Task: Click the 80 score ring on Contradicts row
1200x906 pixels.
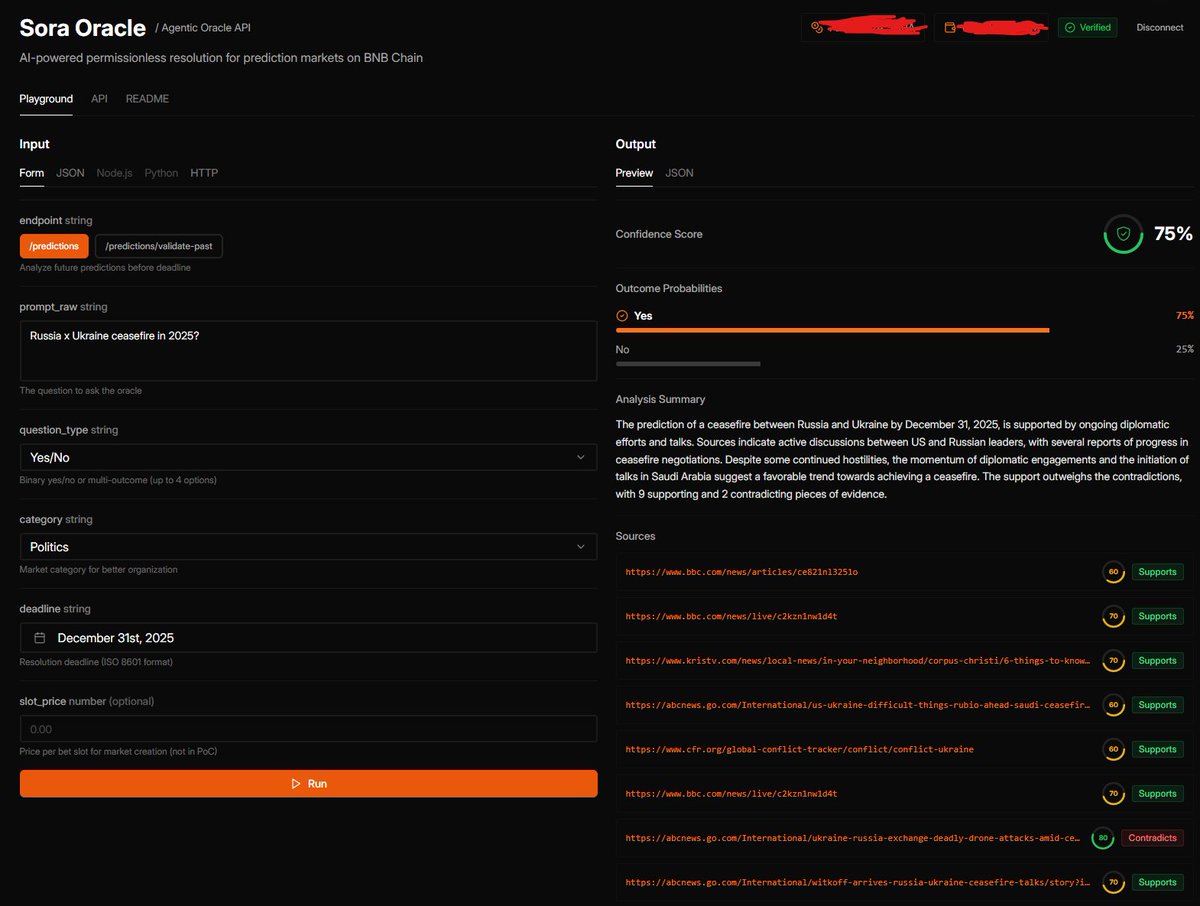Action: 1103,838
